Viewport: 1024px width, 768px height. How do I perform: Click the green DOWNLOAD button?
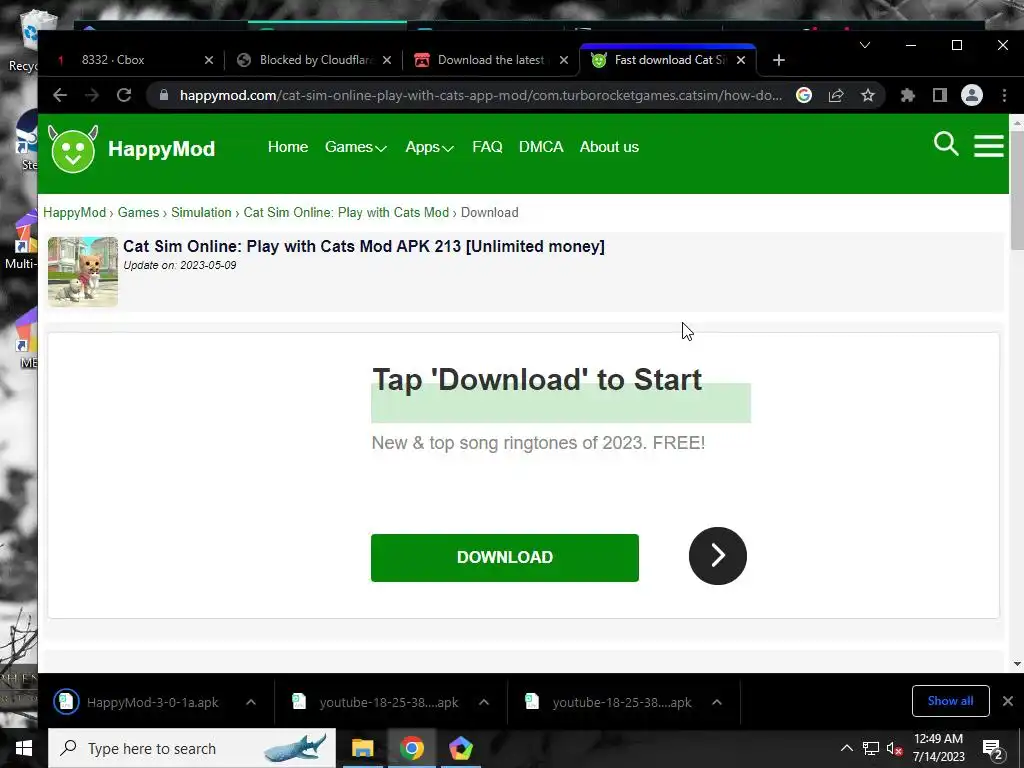point(505,558)
